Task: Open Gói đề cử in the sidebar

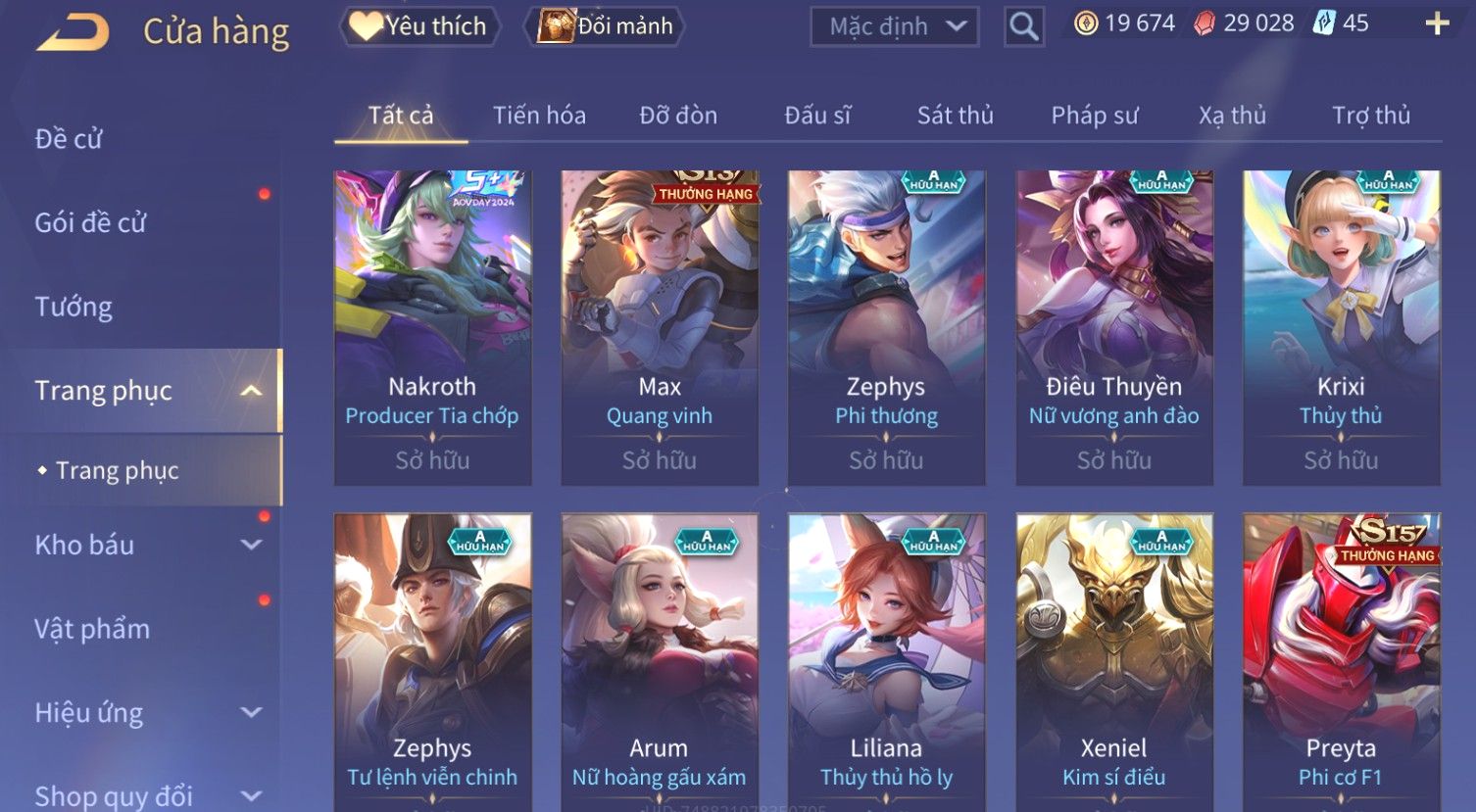Action: click(90, 222)
